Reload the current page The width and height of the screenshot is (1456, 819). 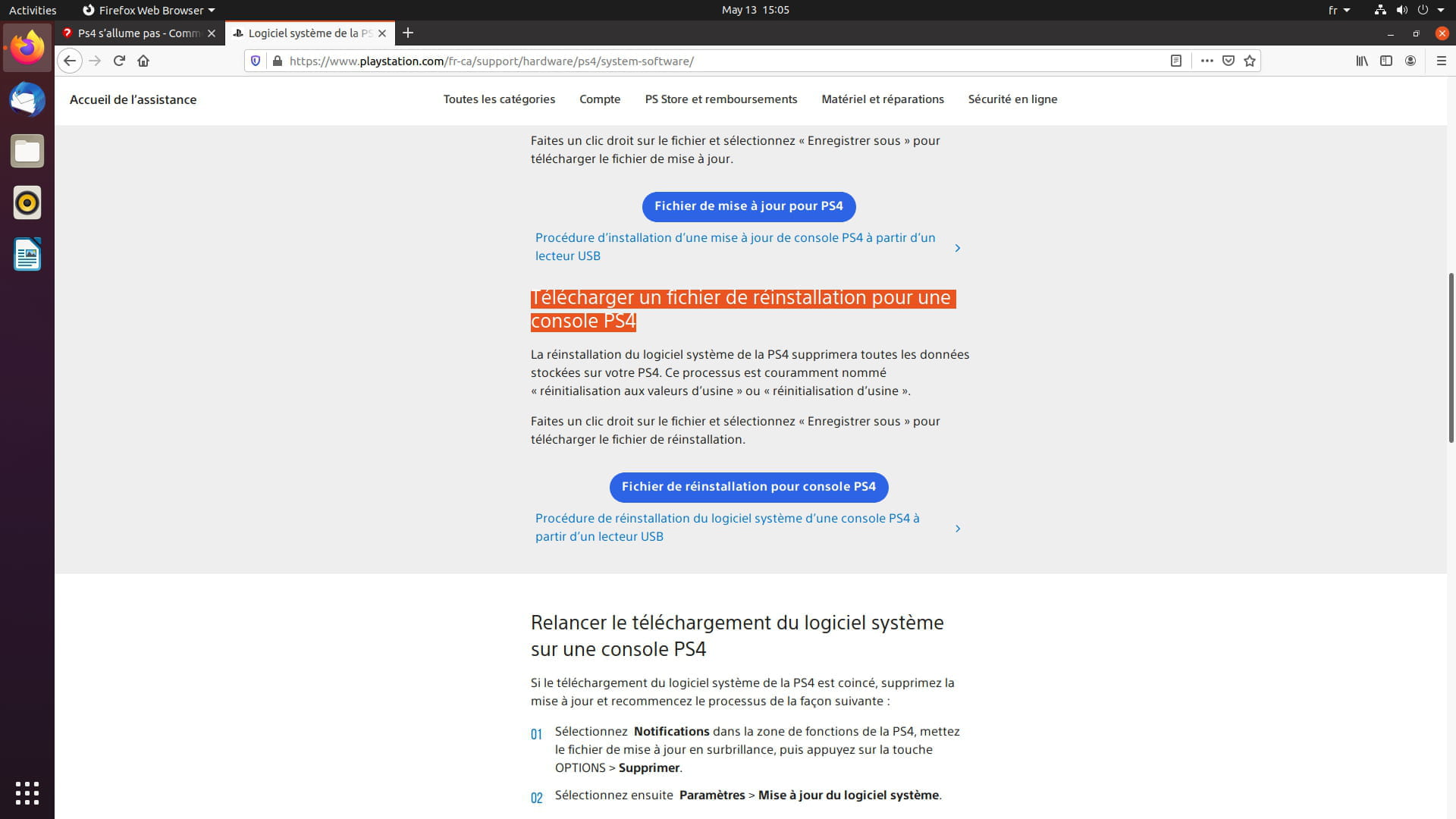coord(119,61)
